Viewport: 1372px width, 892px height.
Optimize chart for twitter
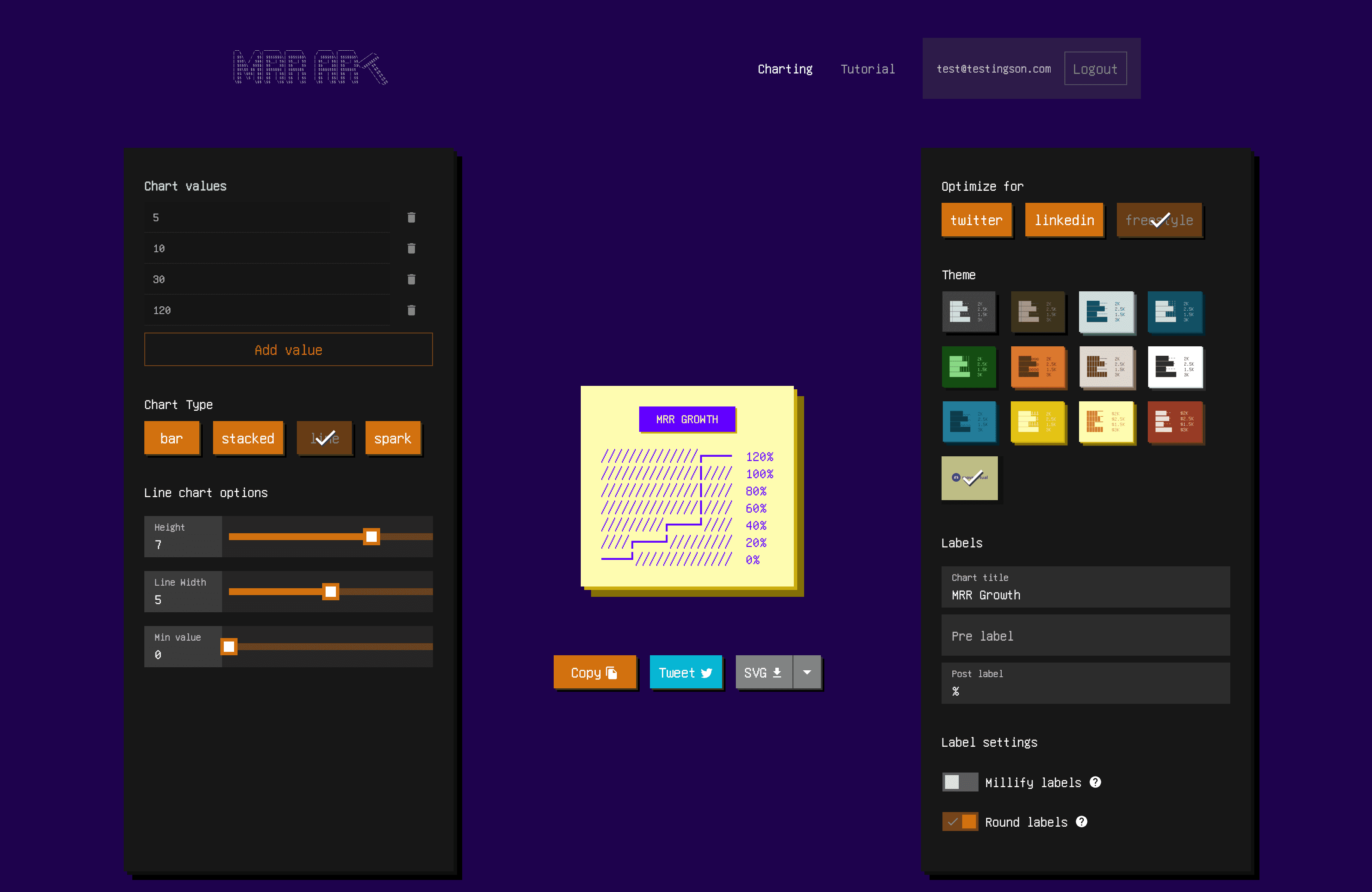pyautogui.click(x=976, y=220)
